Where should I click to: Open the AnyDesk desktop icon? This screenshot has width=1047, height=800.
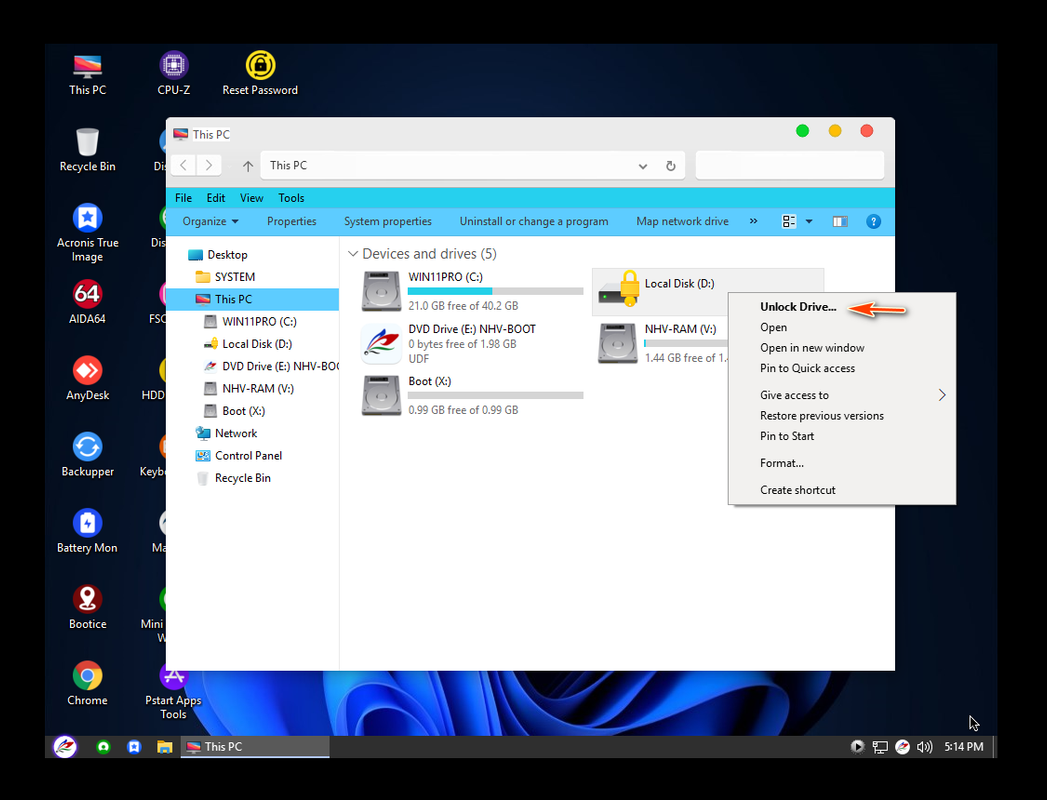coord(87,379)
